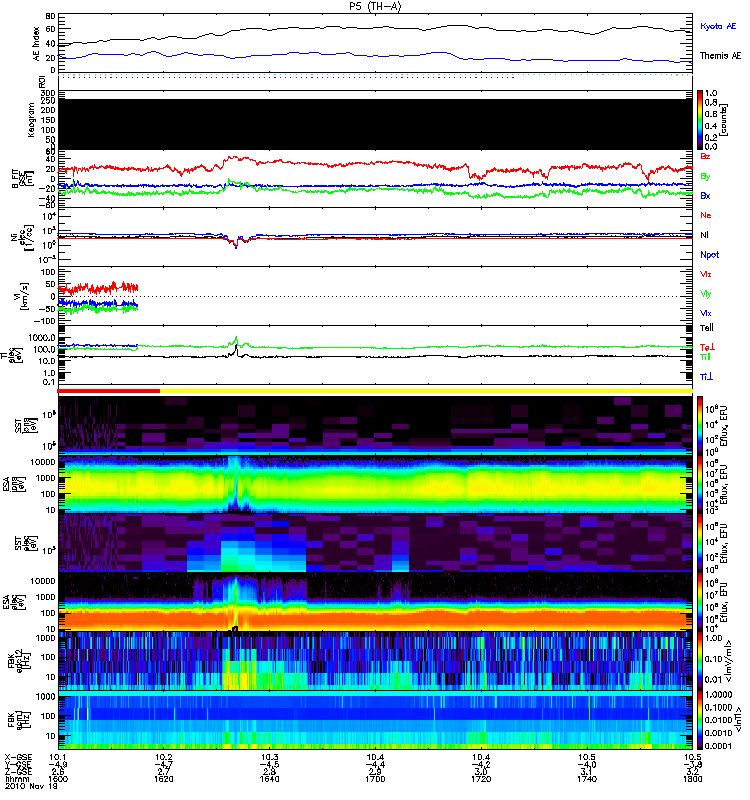Click the [counts] color bar unit label

724,120
